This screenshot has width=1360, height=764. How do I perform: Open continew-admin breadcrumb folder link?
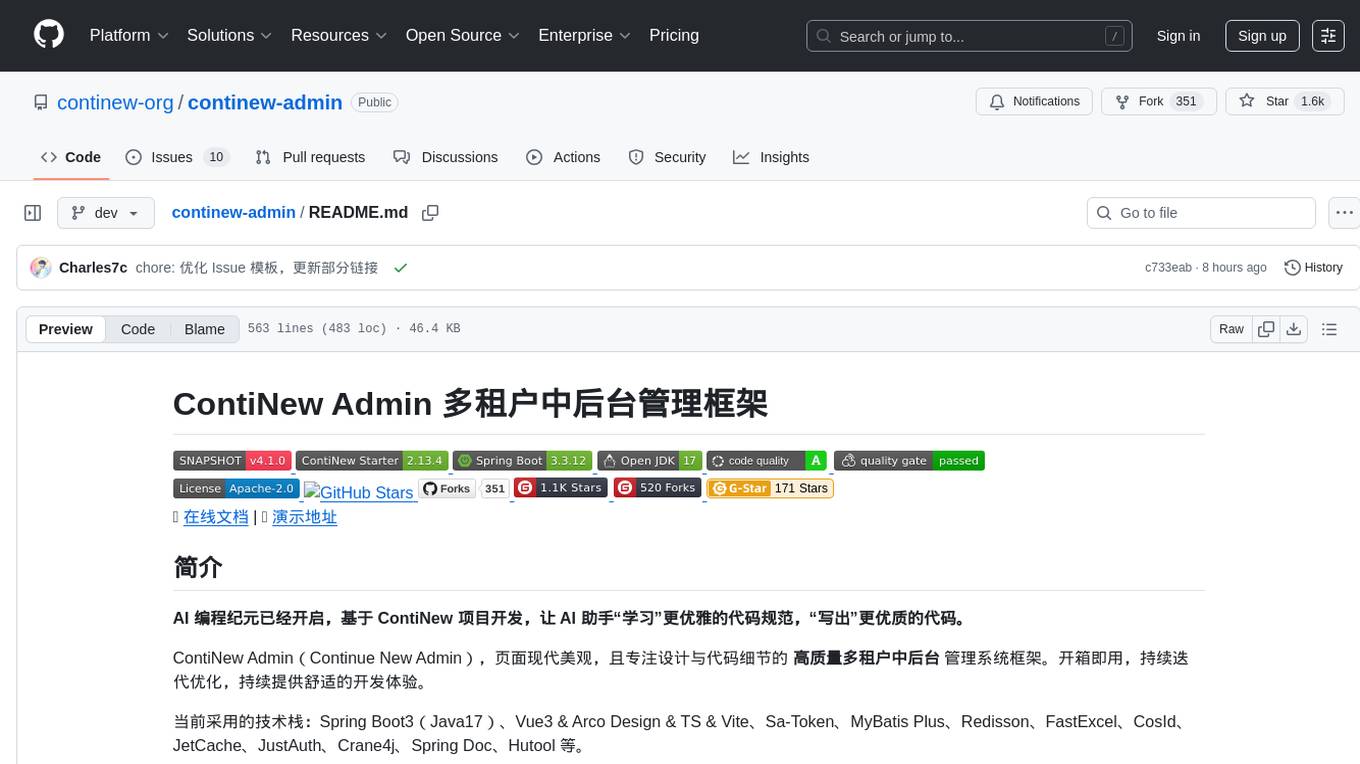tap(233, 213)
